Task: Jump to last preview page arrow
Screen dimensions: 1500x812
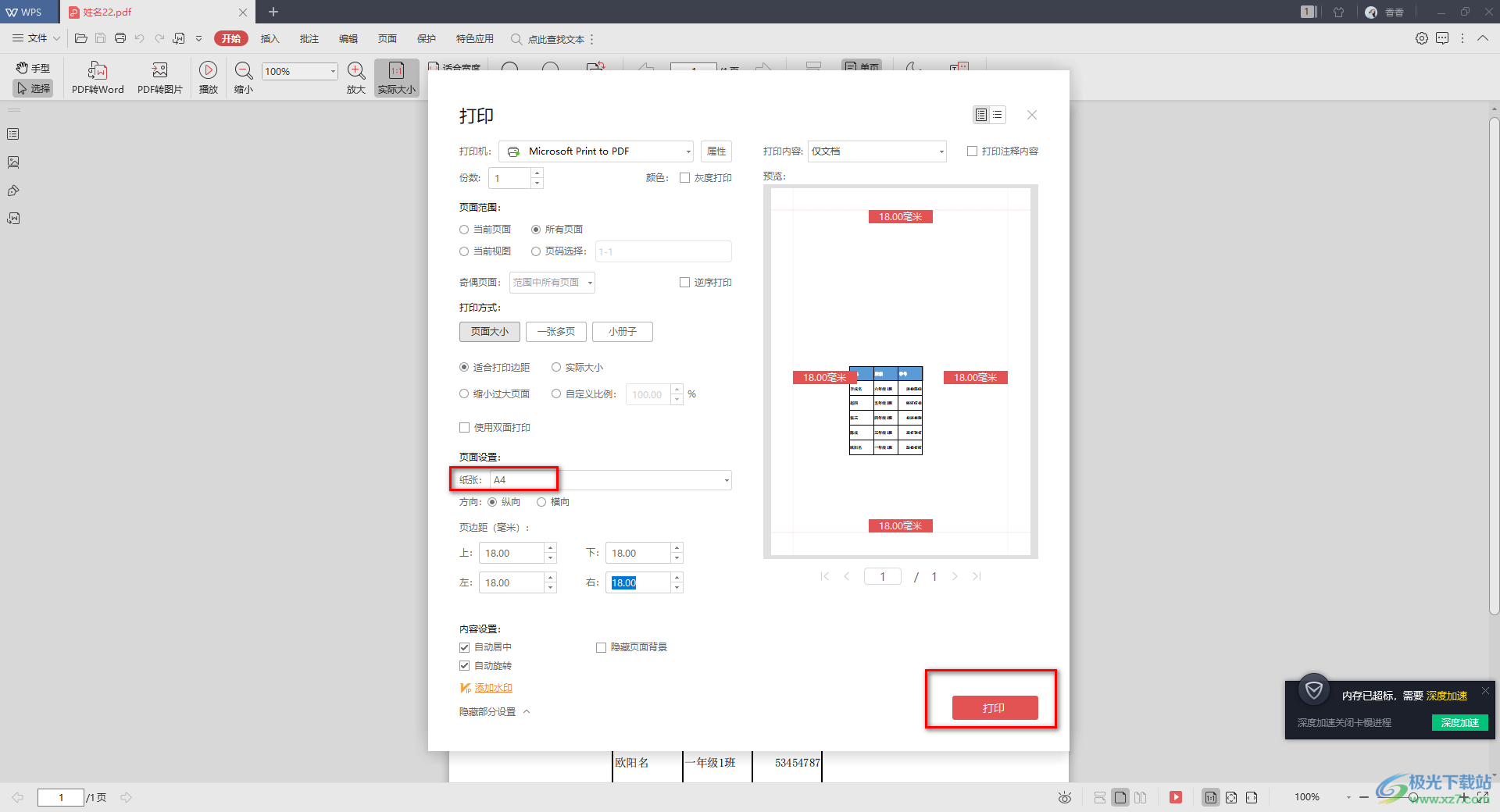Action: click(977, 576)
